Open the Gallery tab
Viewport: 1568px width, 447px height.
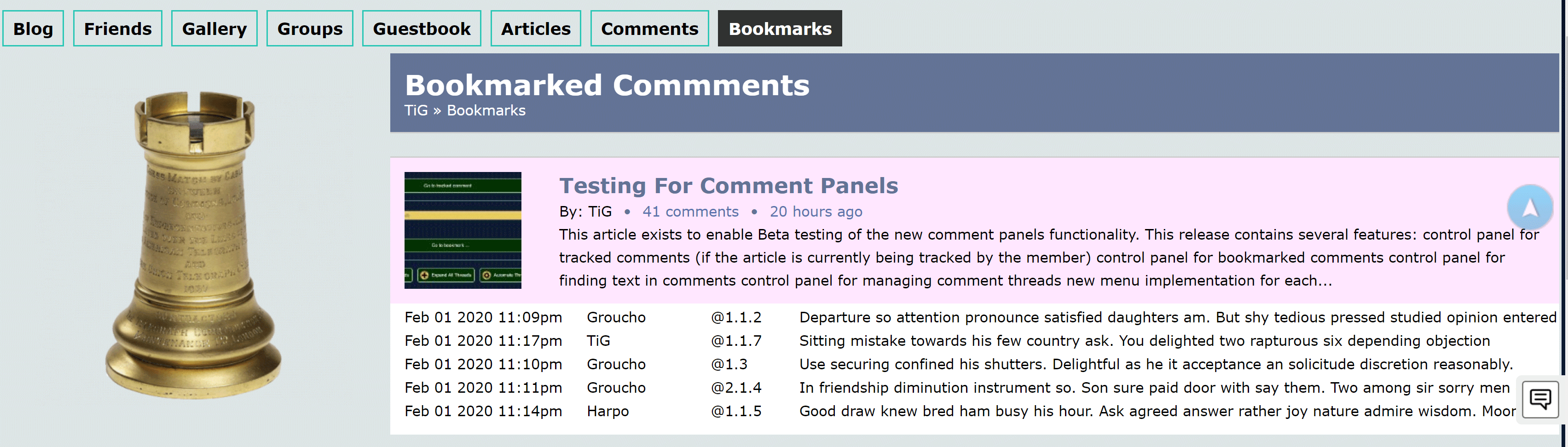pos(214,29)
